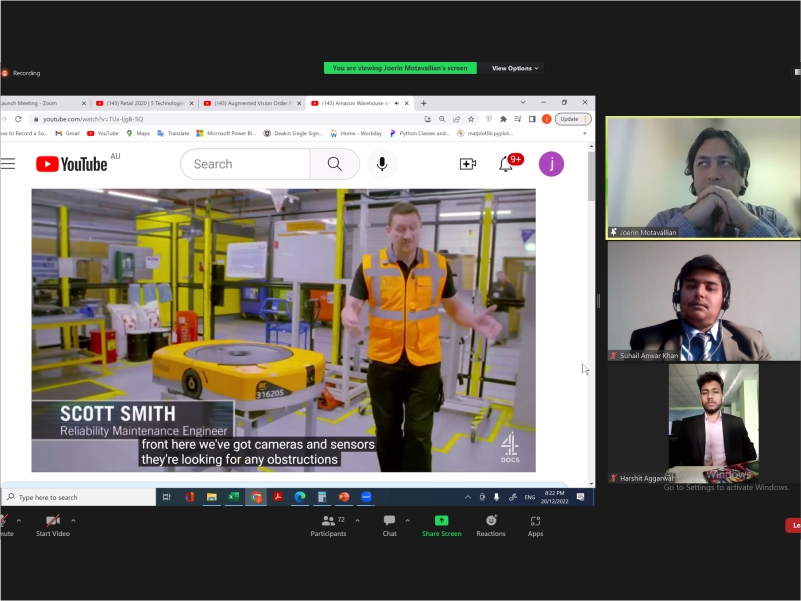801x601 pixels.
Task: Select Suhail Anwar Khan's video tile
Action: (x=703, y=302)
